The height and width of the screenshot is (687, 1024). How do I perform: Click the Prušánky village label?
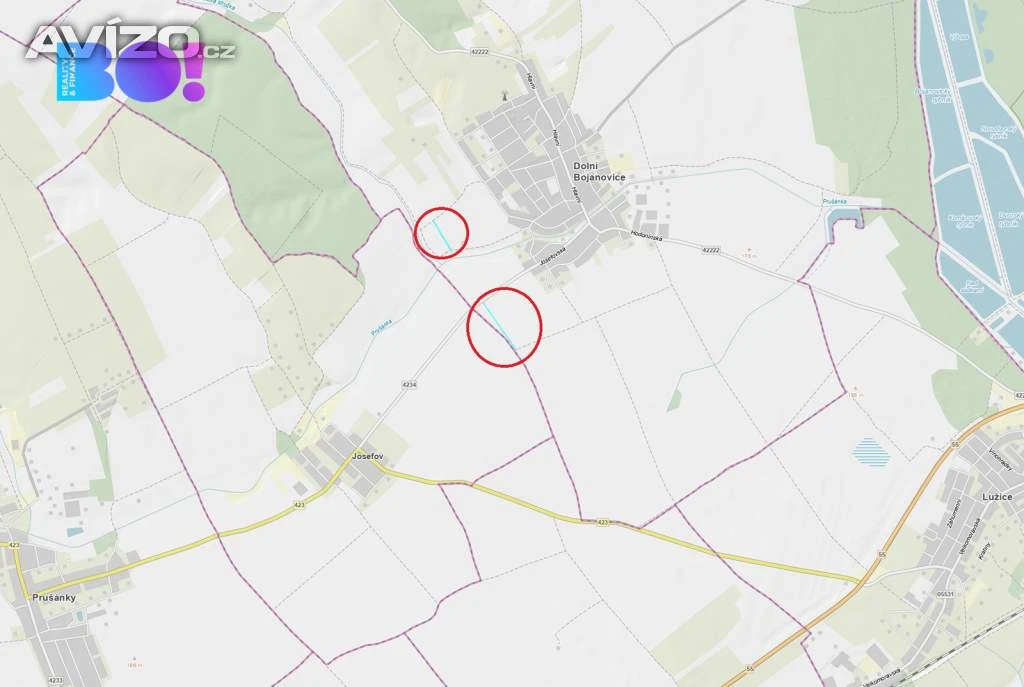(54, 598)
